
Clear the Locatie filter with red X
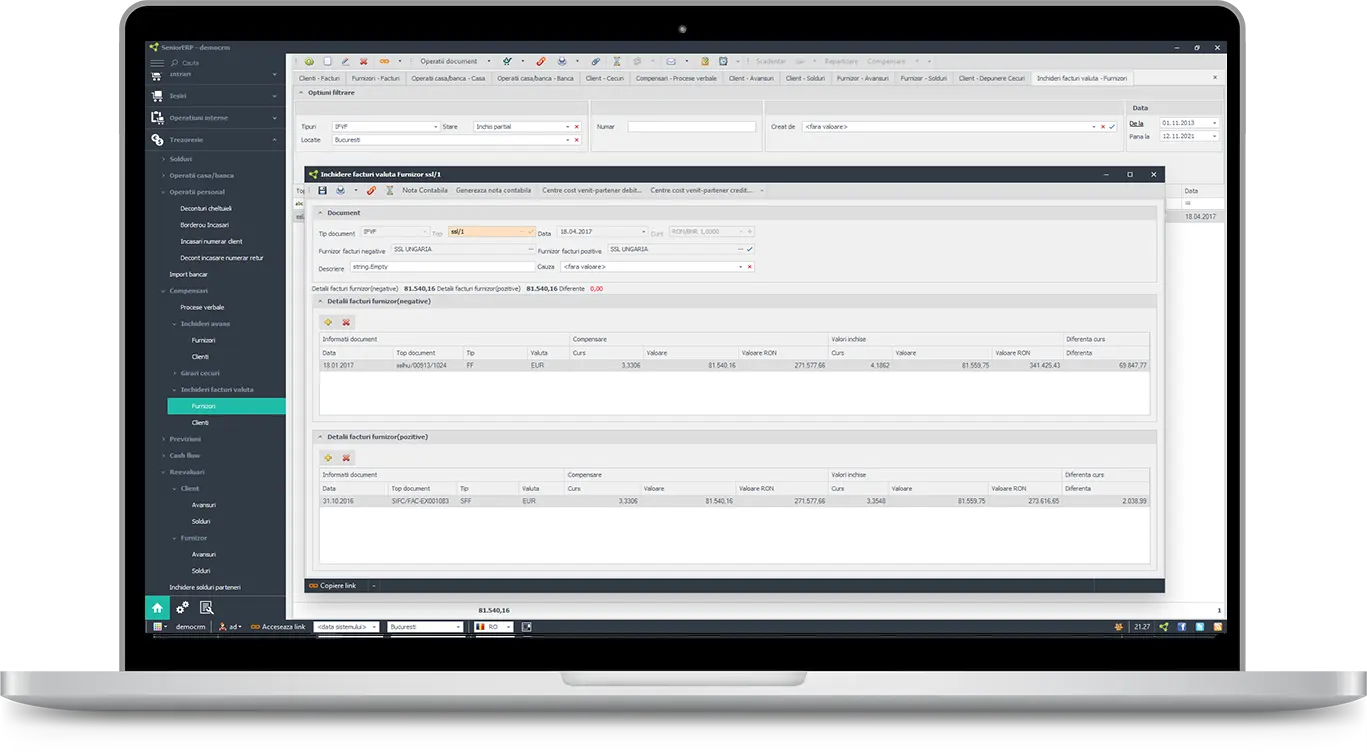[x=576, y=140]
